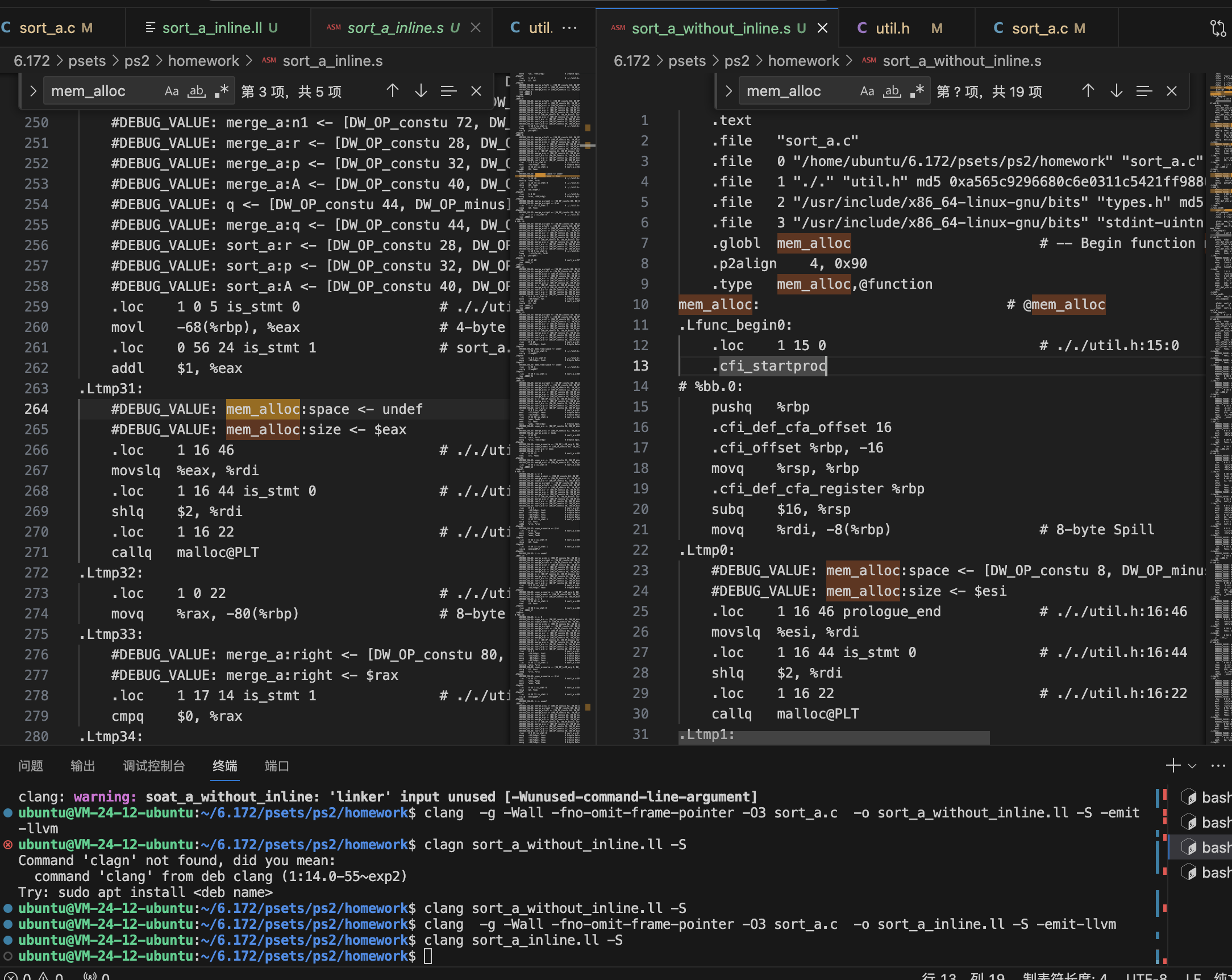Open the 输出 panel tab
1232x980 pixels.
82,766
